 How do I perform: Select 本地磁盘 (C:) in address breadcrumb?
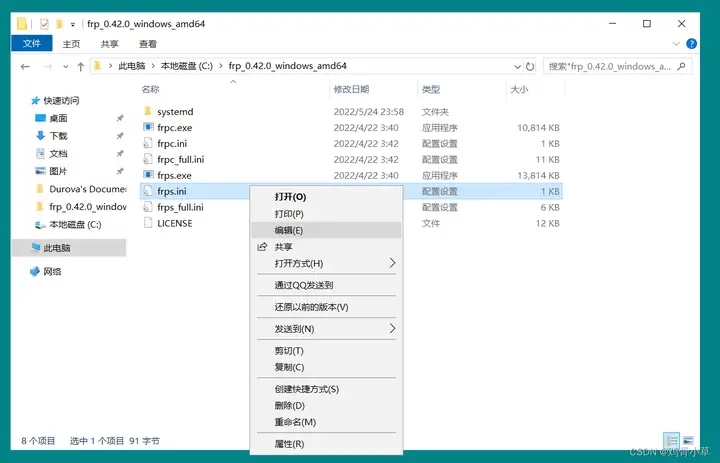pos(186,66)
